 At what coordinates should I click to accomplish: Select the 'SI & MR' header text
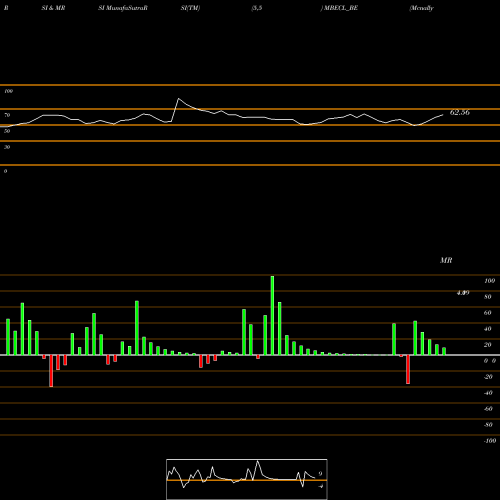[53, 8]
